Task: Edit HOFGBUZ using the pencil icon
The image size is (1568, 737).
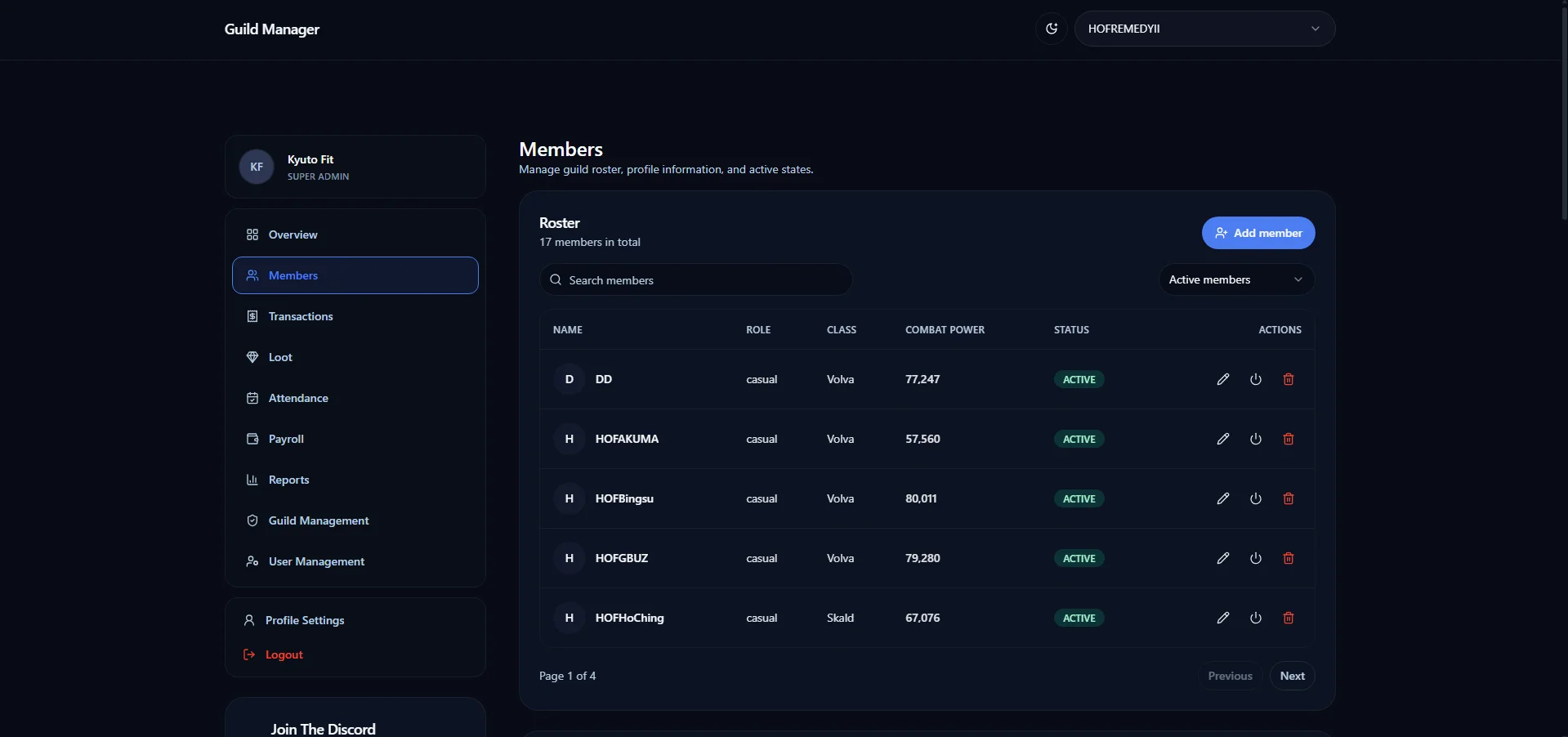Action: coord(1223,558)
